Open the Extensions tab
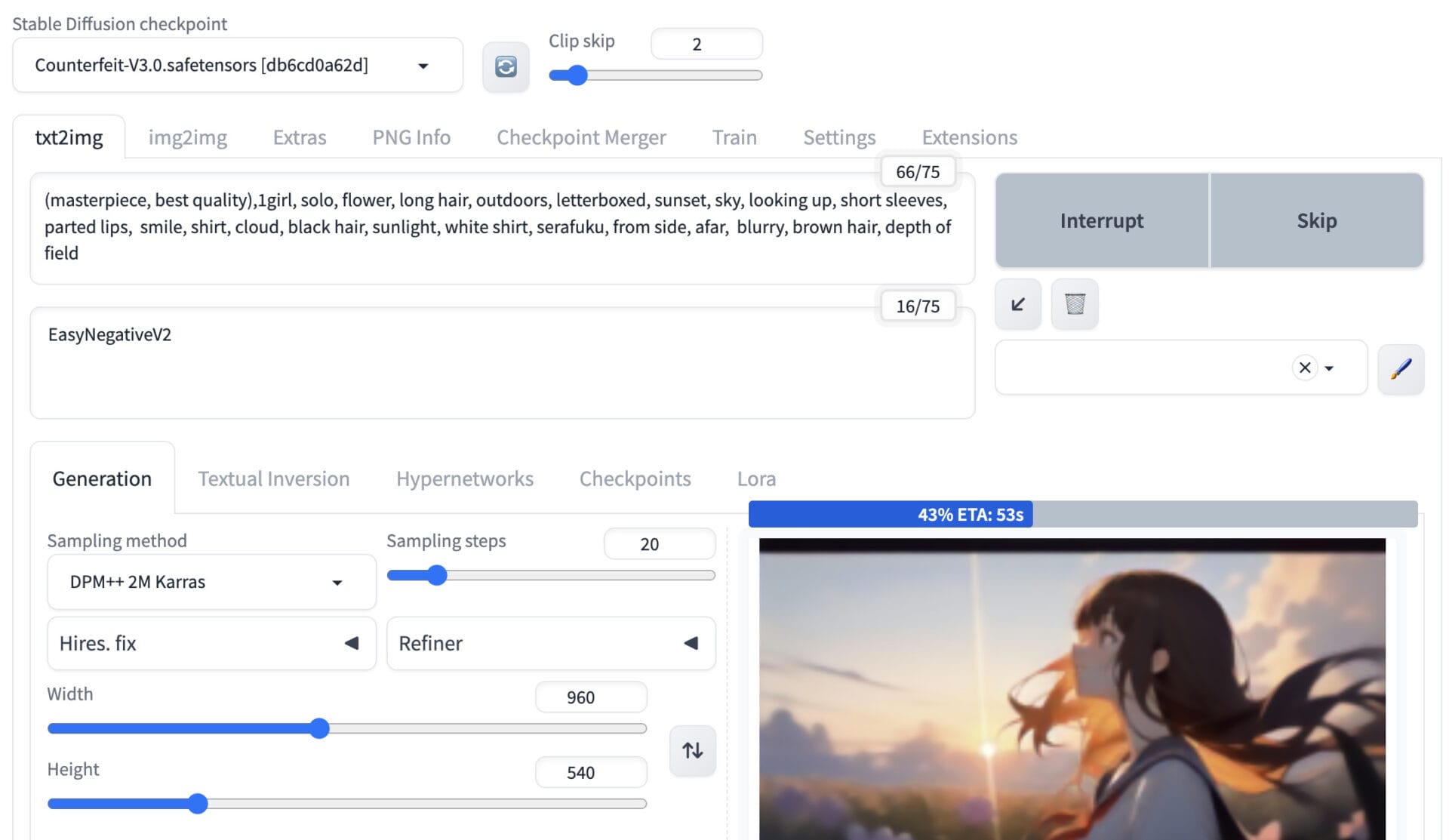1449x840 pixels. [969, 137]
